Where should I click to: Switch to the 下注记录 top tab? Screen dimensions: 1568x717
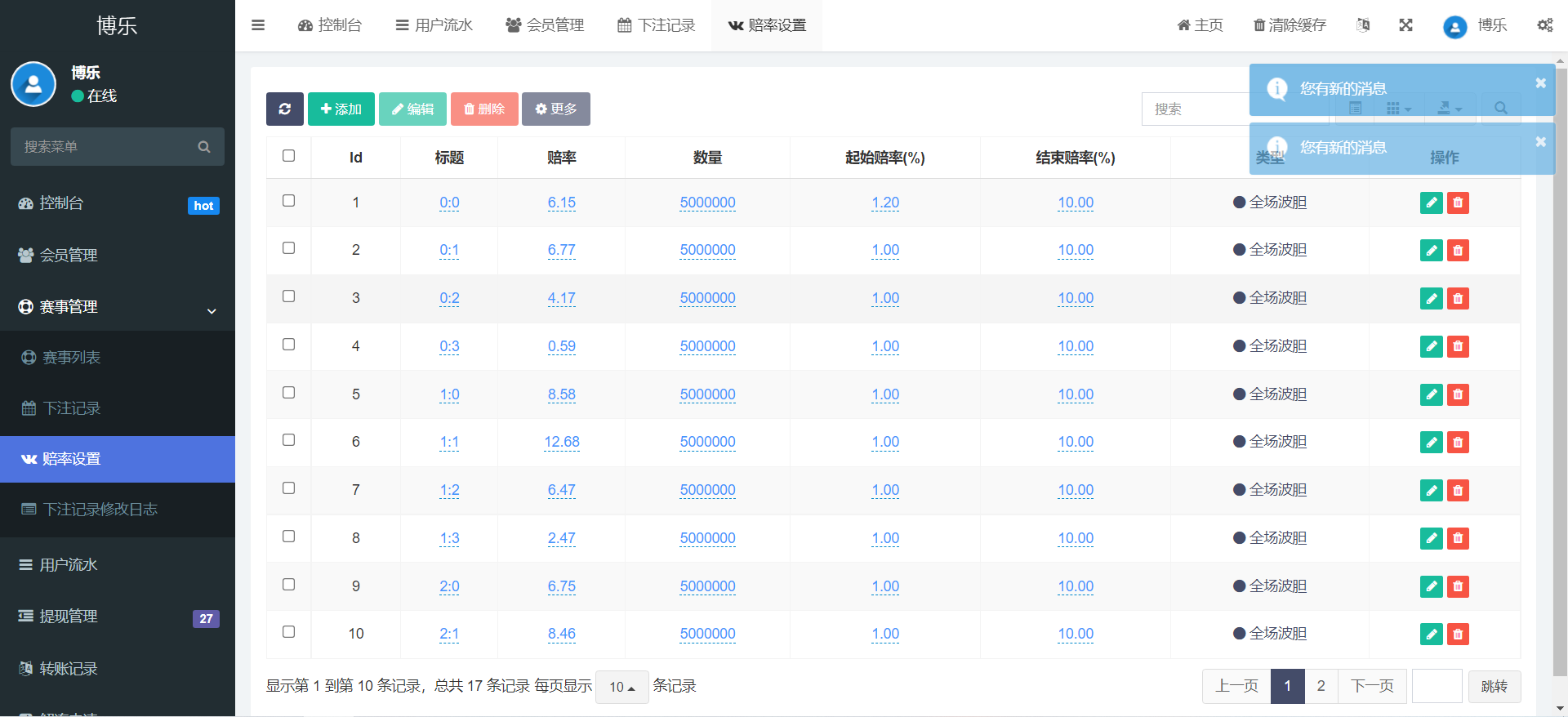tap(657, 25)
